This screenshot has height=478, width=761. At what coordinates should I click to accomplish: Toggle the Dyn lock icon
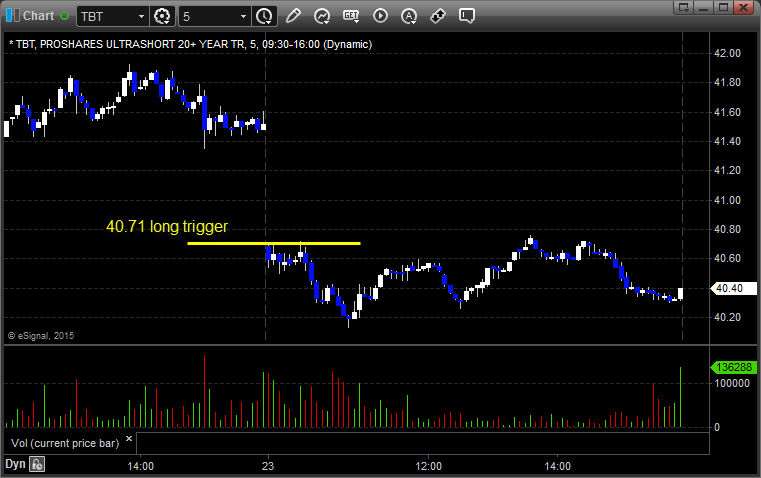(37, 464)
